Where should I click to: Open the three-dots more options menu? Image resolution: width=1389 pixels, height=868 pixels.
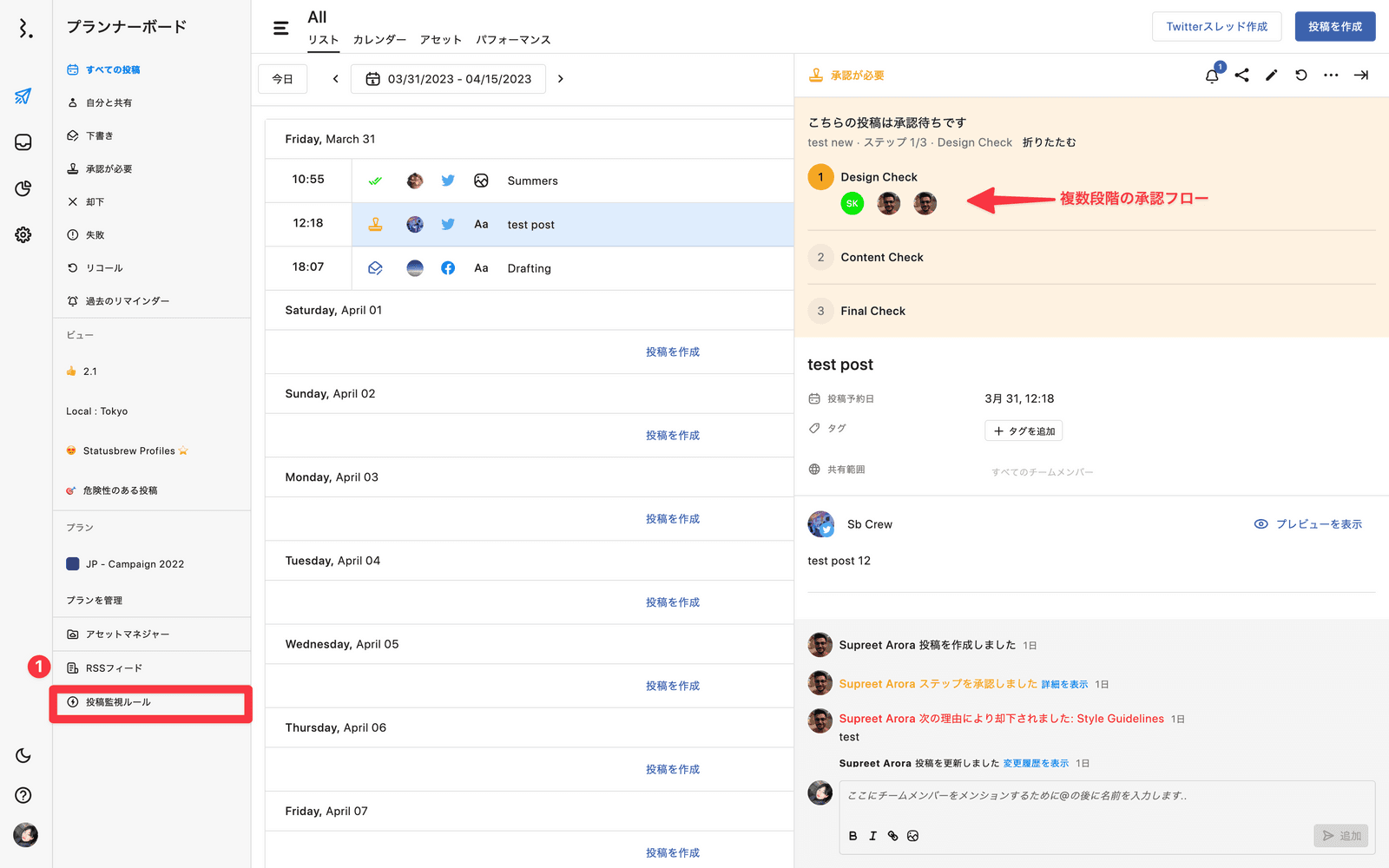coord(1330,76)
